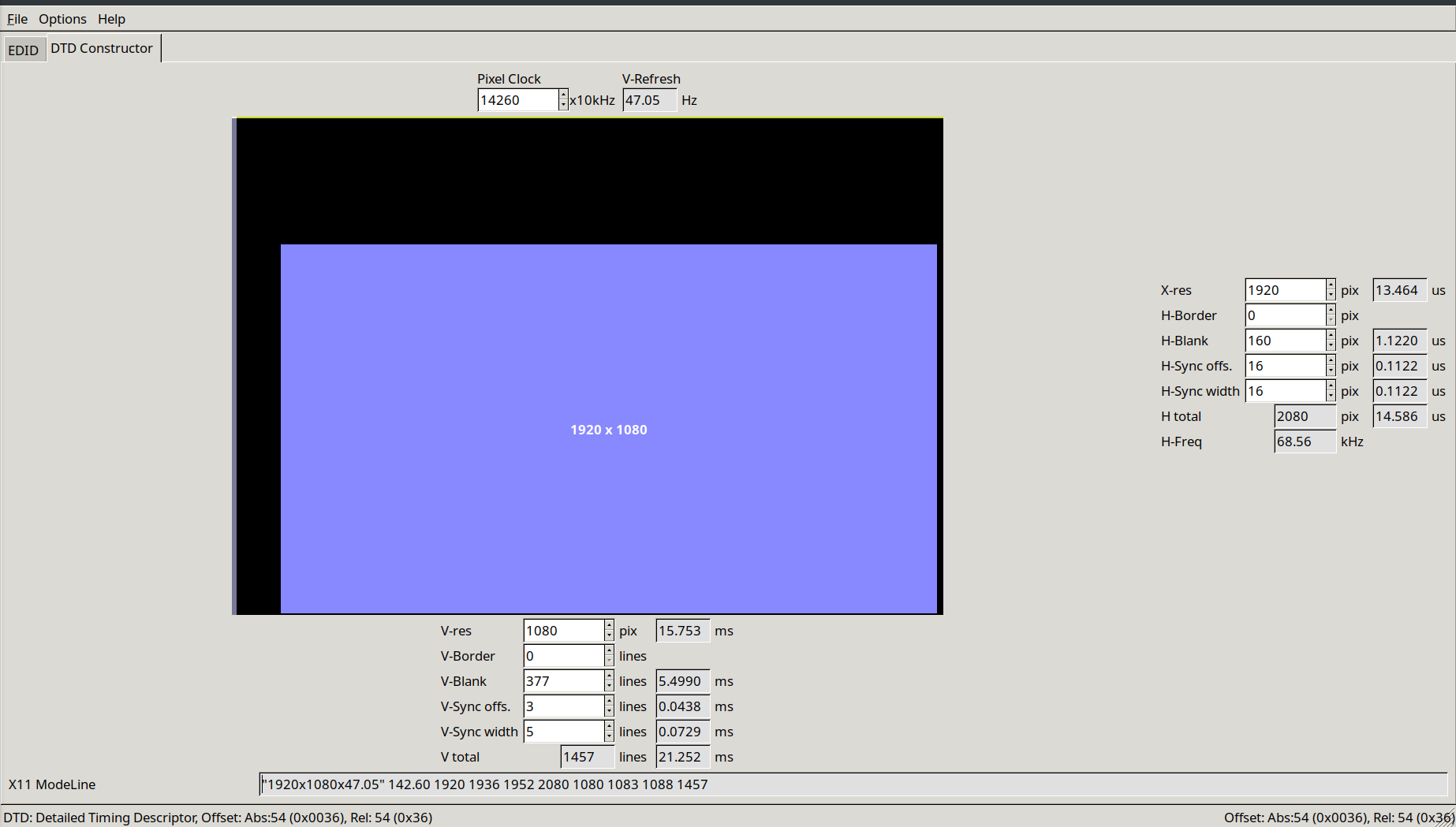This screenshot has height=827, width=1456.
Task: Click the Offset status text at bottom right
Action: pyautogui.click(x=1338, y=818)
